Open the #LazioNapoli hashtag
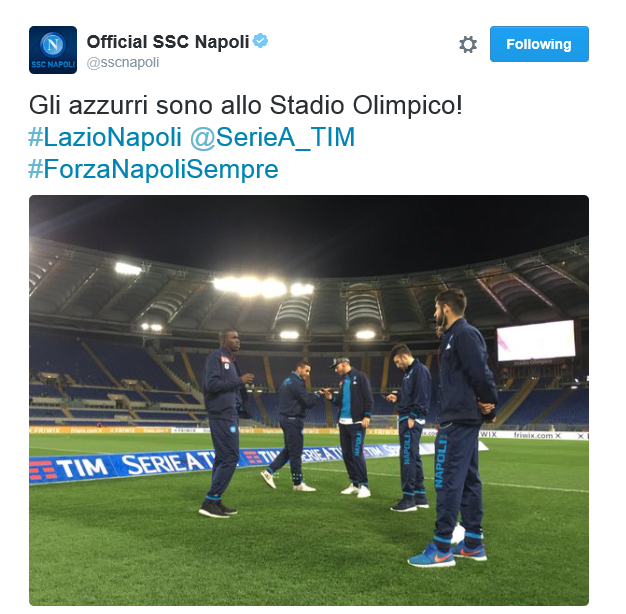Viewport: 626px width, 614px height. (x=105, y=137)
